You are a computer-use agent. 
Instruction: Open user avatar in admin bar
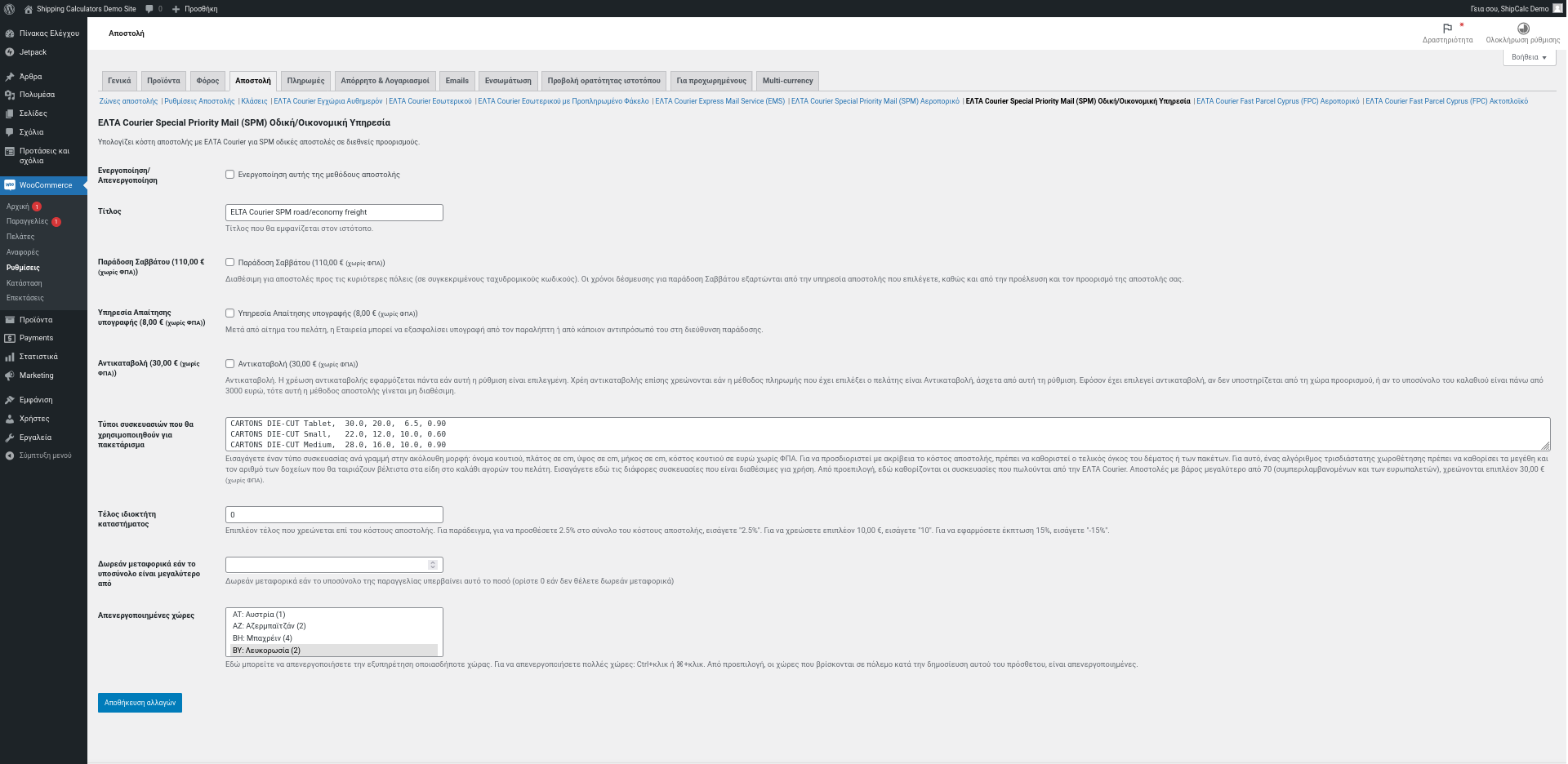[x=1557, y=8]
